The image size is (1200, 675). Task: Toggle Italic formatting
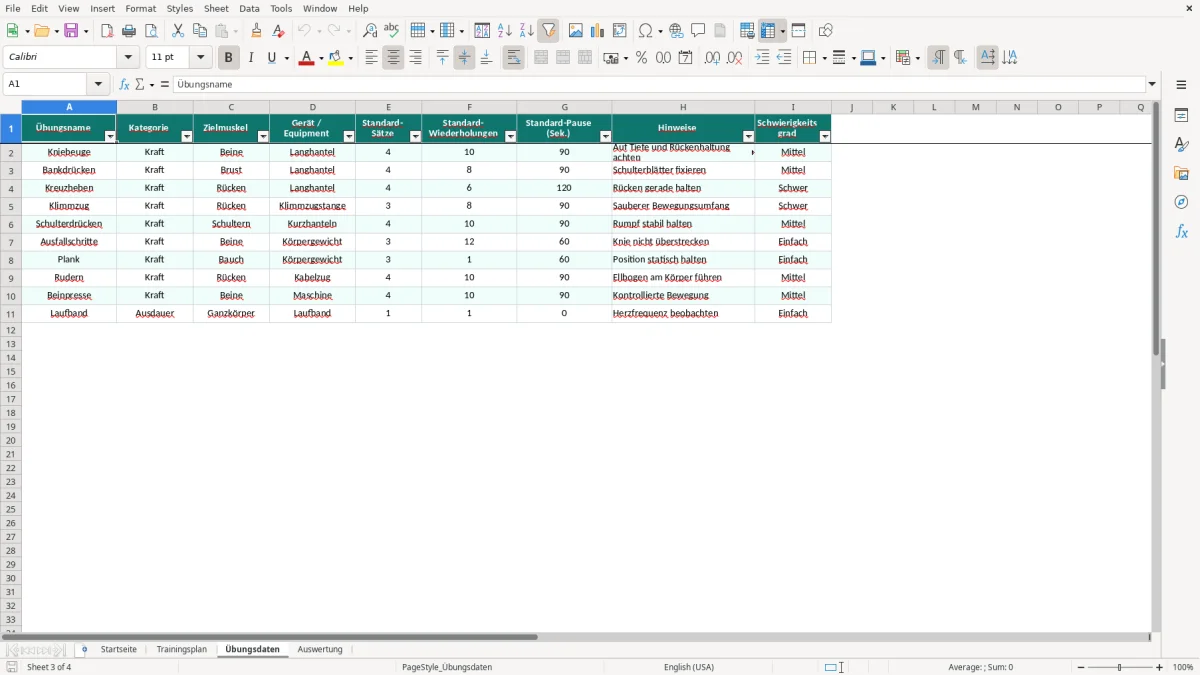coord(251,58)
